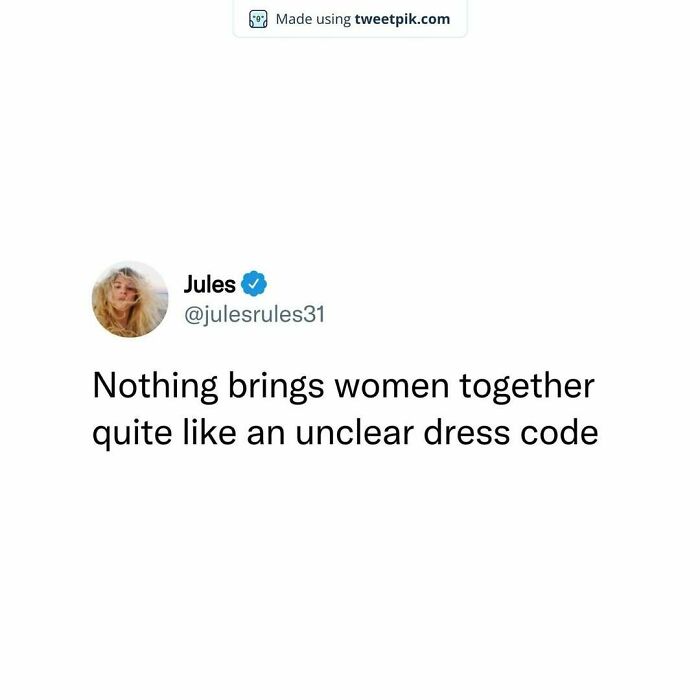The height and width of the screenshot is (700, 700).
Task: Open the tweetpik.com link
Action: [402, 19]
